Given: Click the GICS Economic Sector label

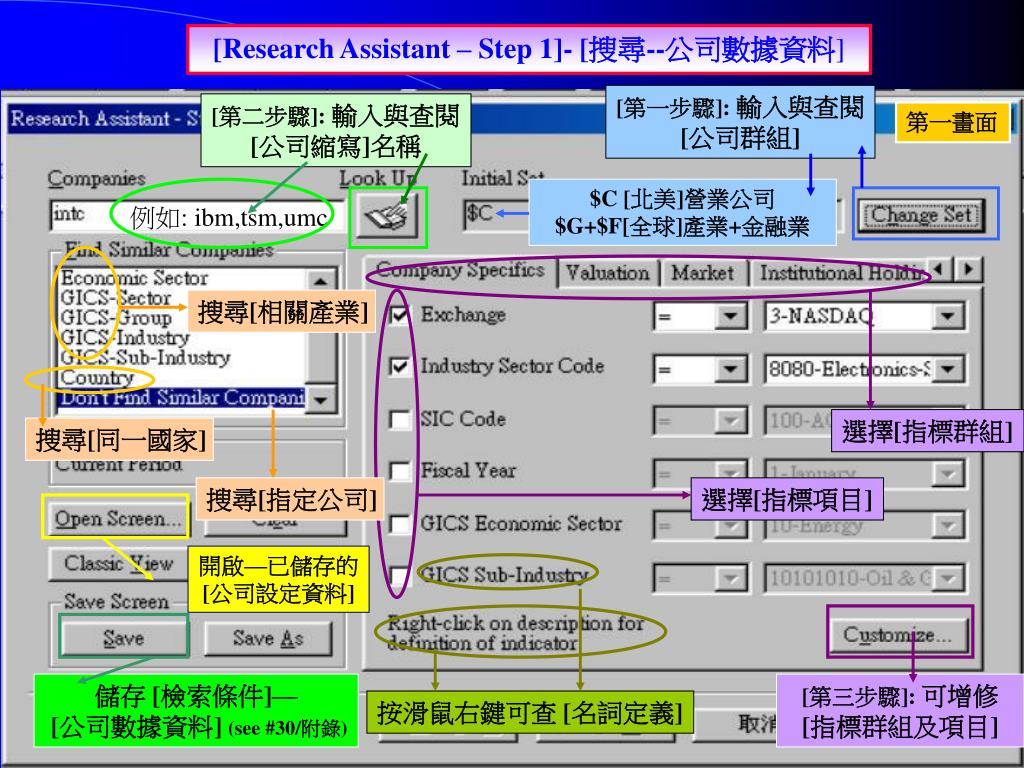Looking at the screenshot, I should pyautogui.click(x=521, y=524).
